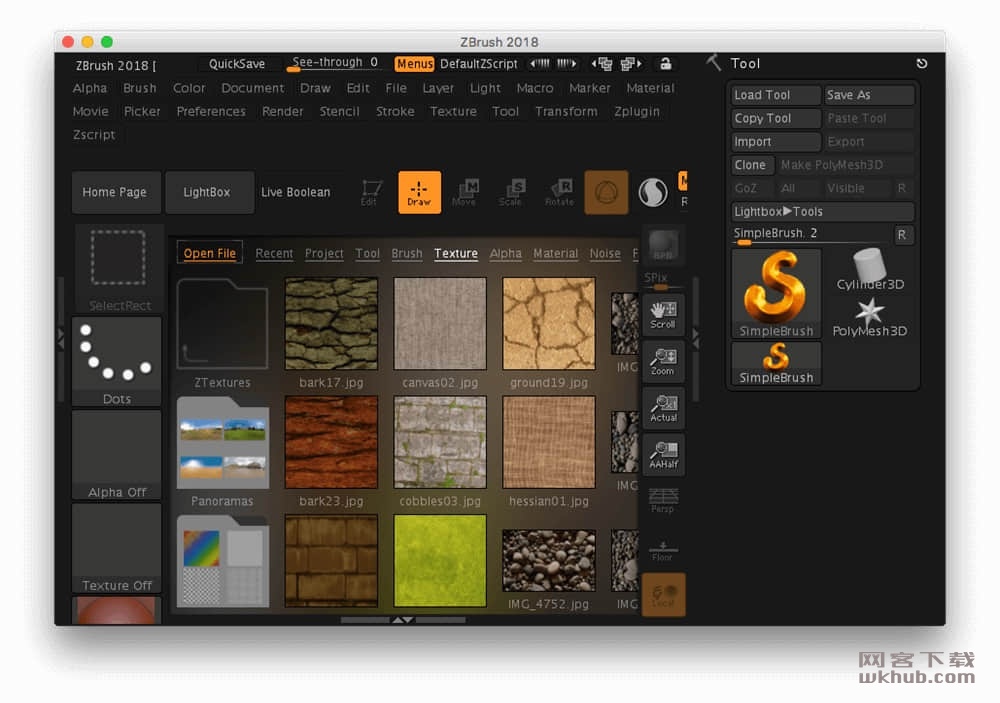Open the Zplugin menu
Image resolution: width=1000 pixels, height=703 pixels.
click(637, 112)
